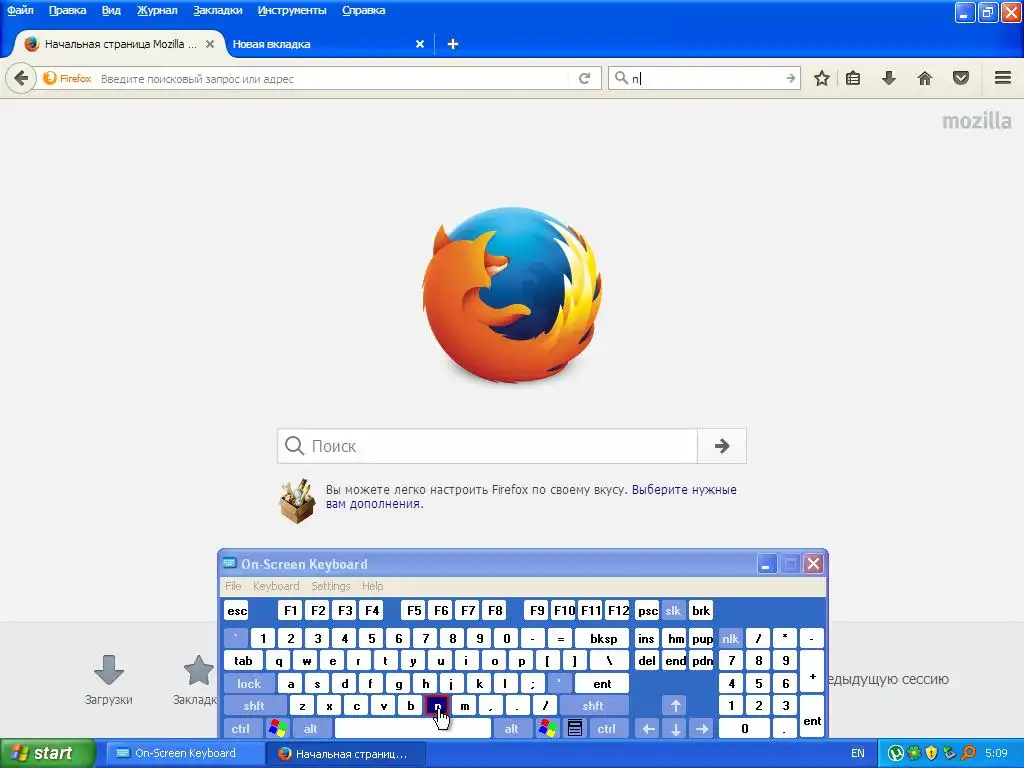
Task: Click the spacebar on On-Screen Keyboard
Action: (413, 728)
